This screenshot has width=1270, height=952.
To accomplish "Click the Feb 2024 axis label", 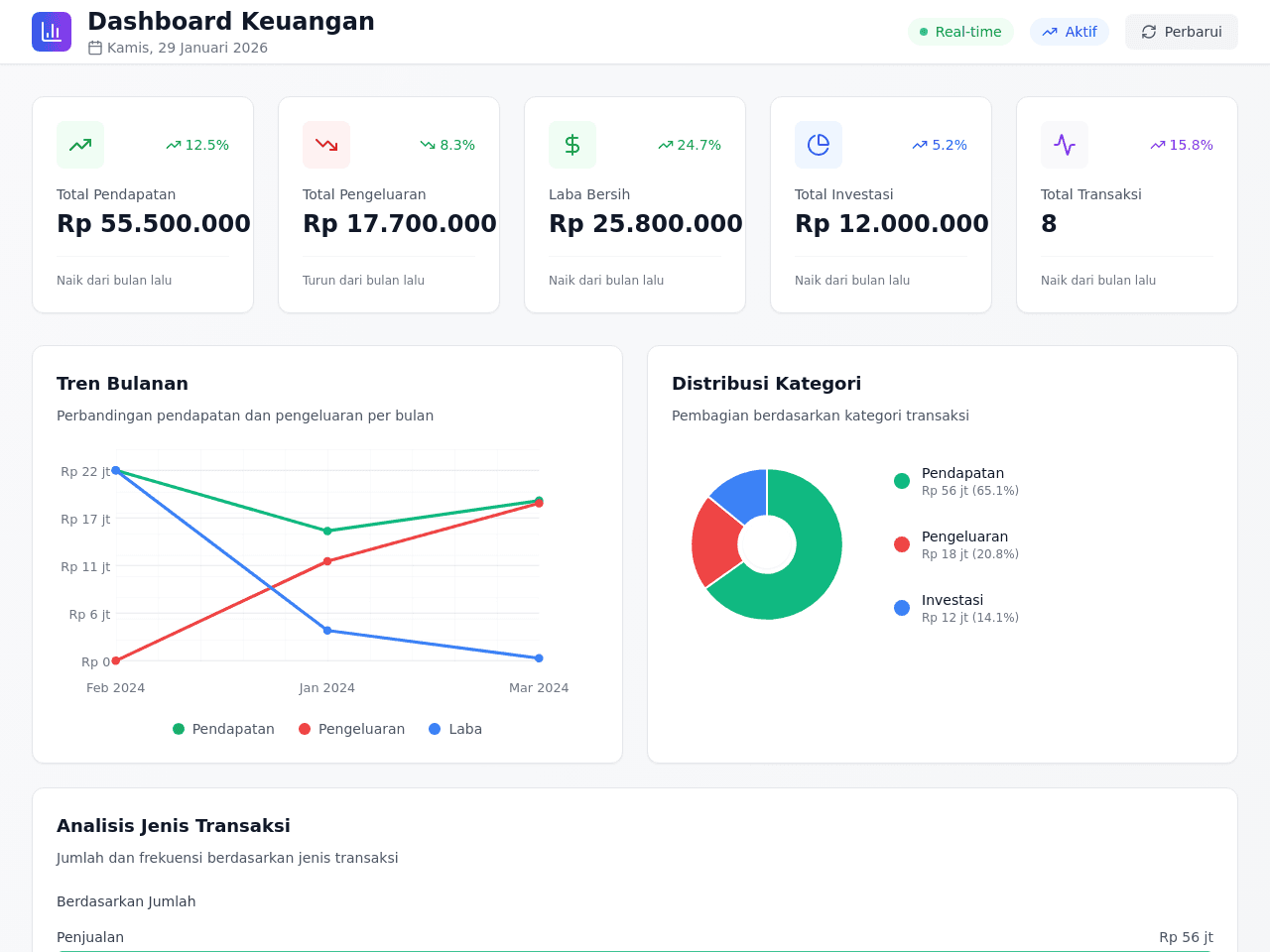I will click(x=115, y=687).
